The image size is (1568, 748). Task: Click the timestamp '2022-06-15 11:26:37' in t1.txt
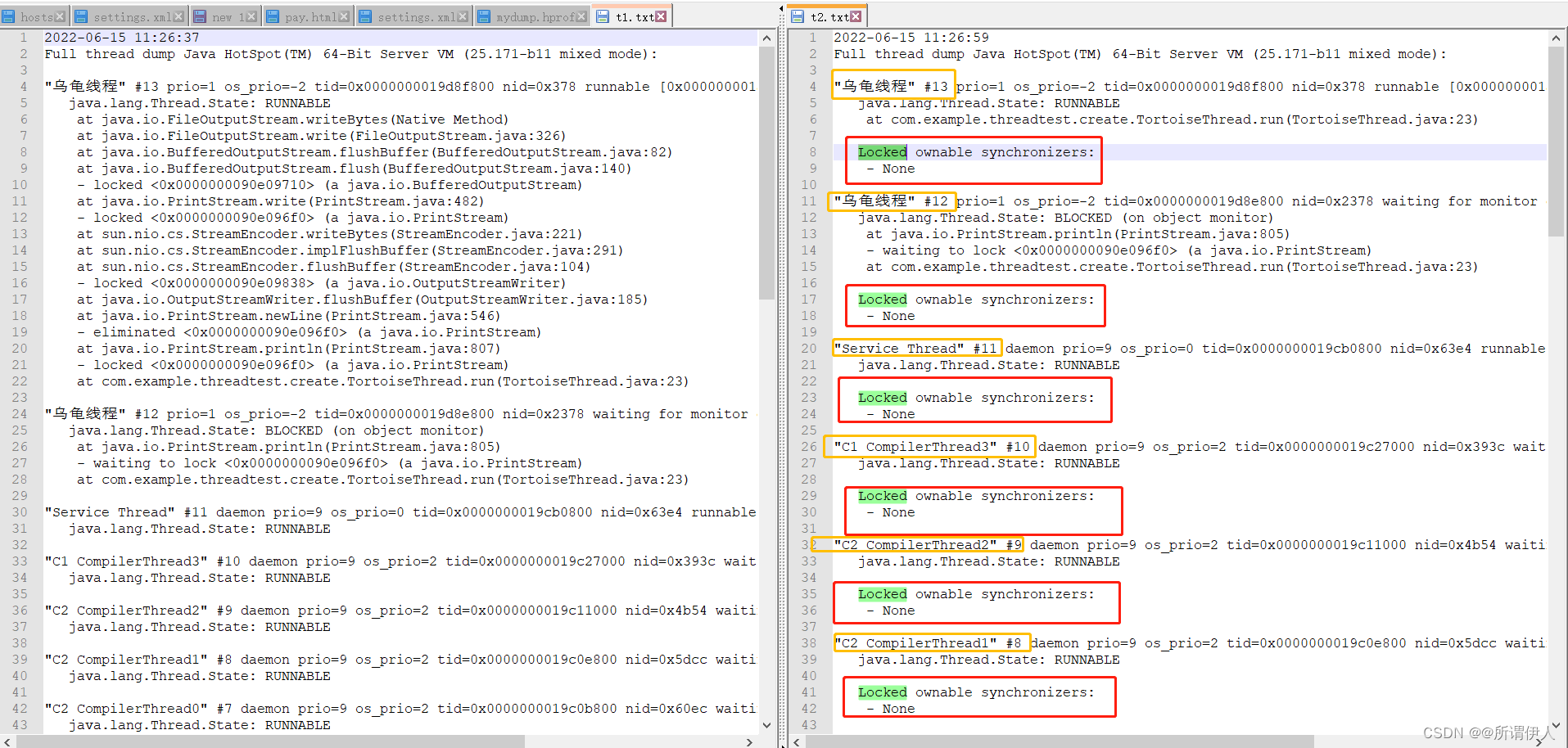122,38
